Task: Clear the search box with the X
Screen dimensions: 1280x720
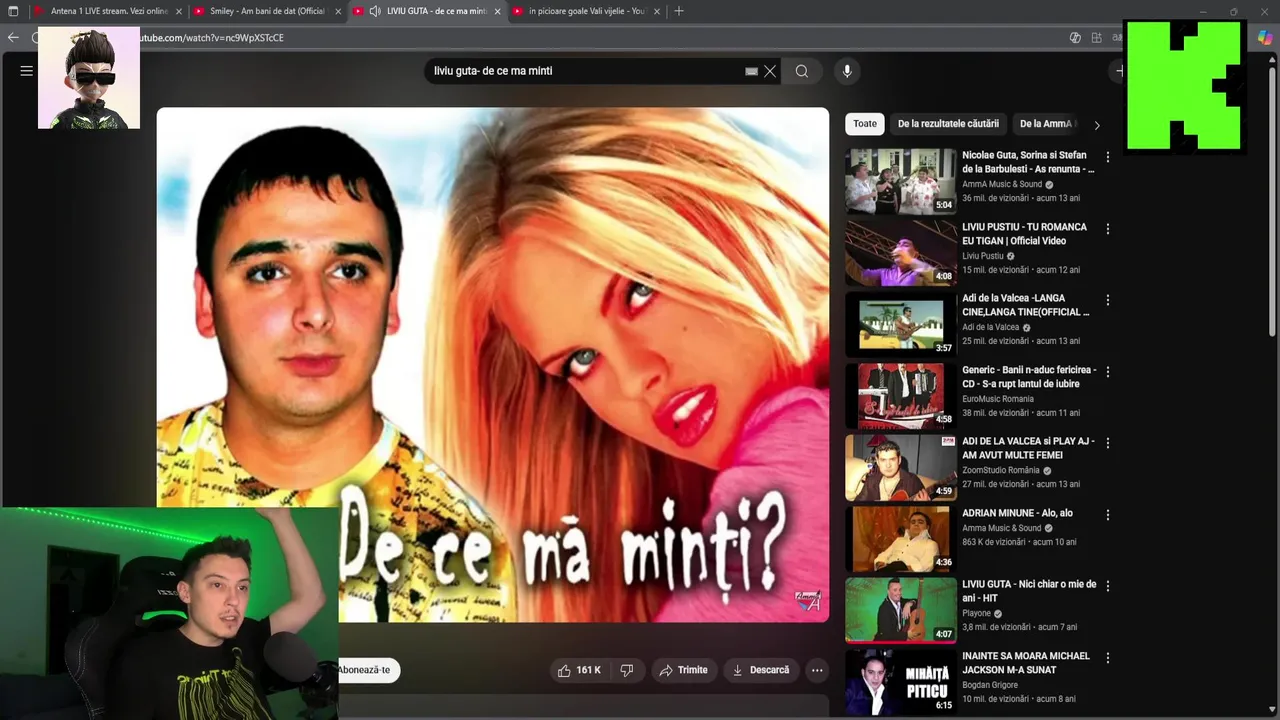Action: click(x=770, y=71)
